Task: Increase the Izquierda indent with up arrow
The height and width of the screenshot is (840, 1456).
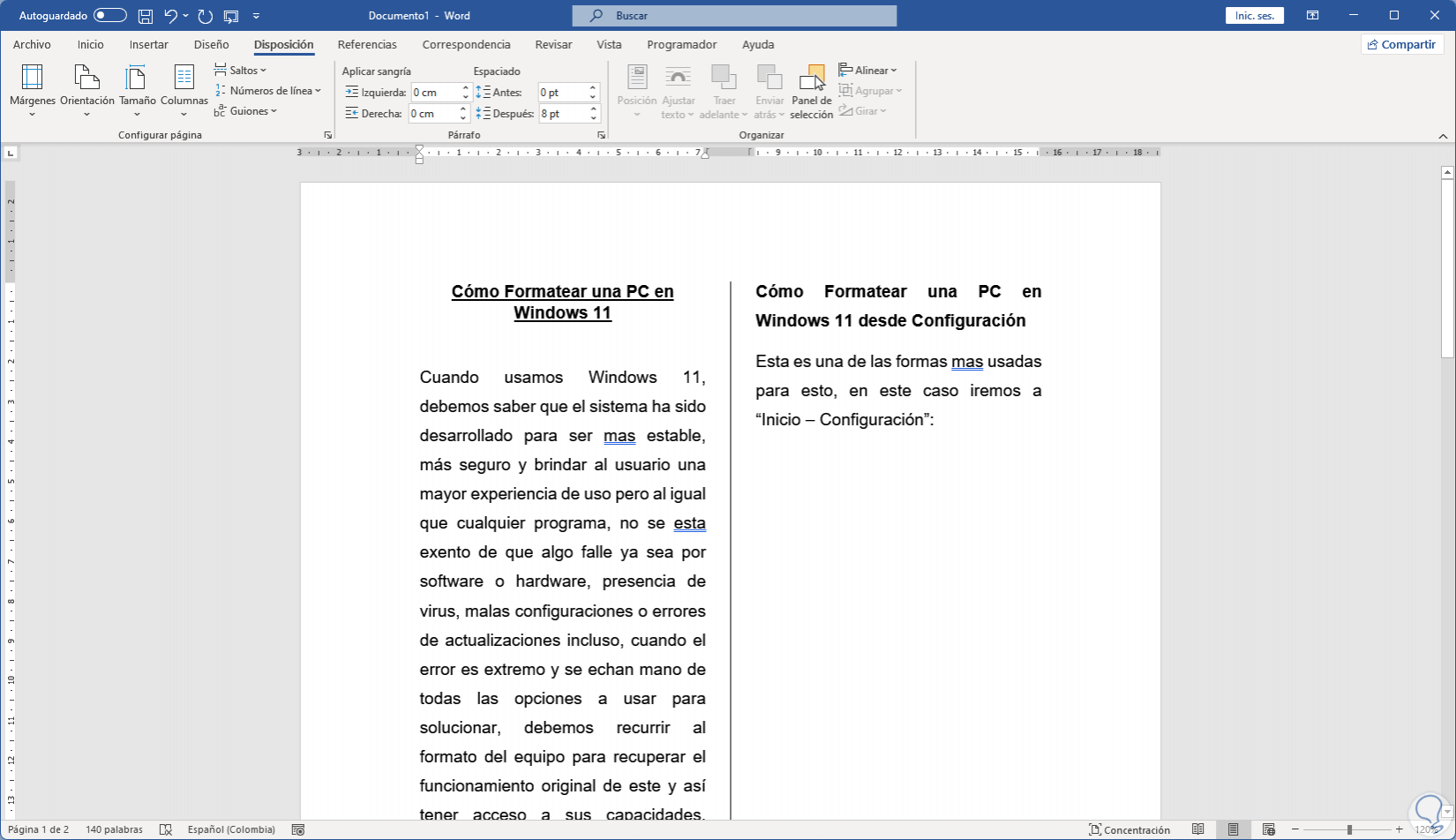Action: 466,87
